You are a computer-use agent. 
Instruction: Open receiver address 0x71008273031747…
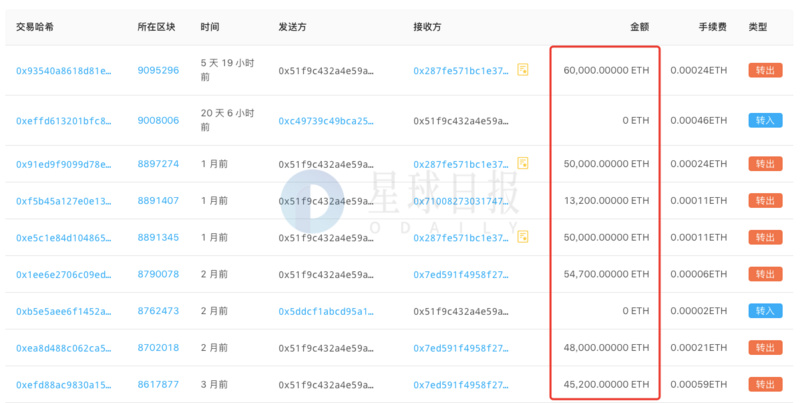[x=461, y=201]
